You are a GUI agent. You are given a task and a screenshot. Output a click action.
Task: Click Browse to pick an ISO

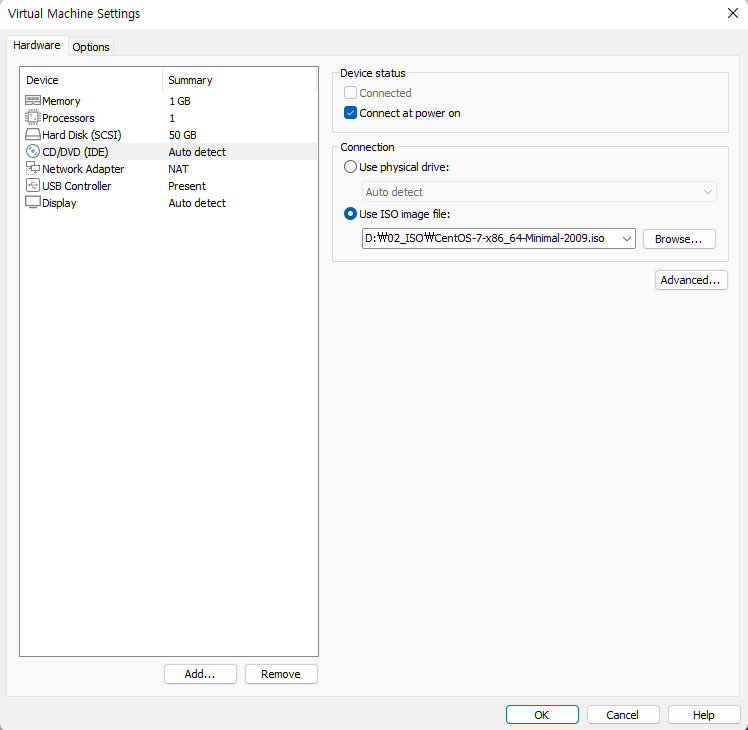tap(679, 239)
